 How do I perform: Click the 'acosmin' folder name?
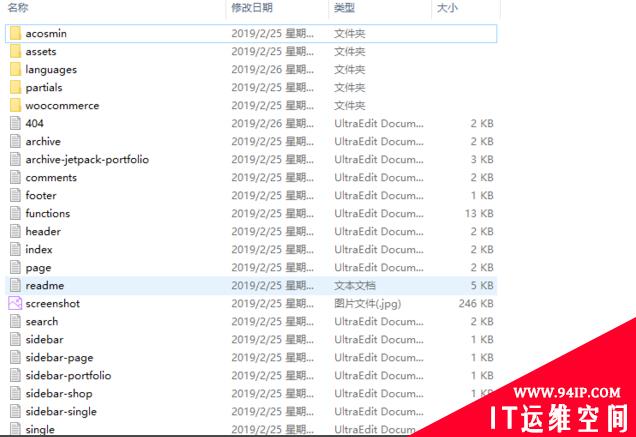click(x=46, y=33)
